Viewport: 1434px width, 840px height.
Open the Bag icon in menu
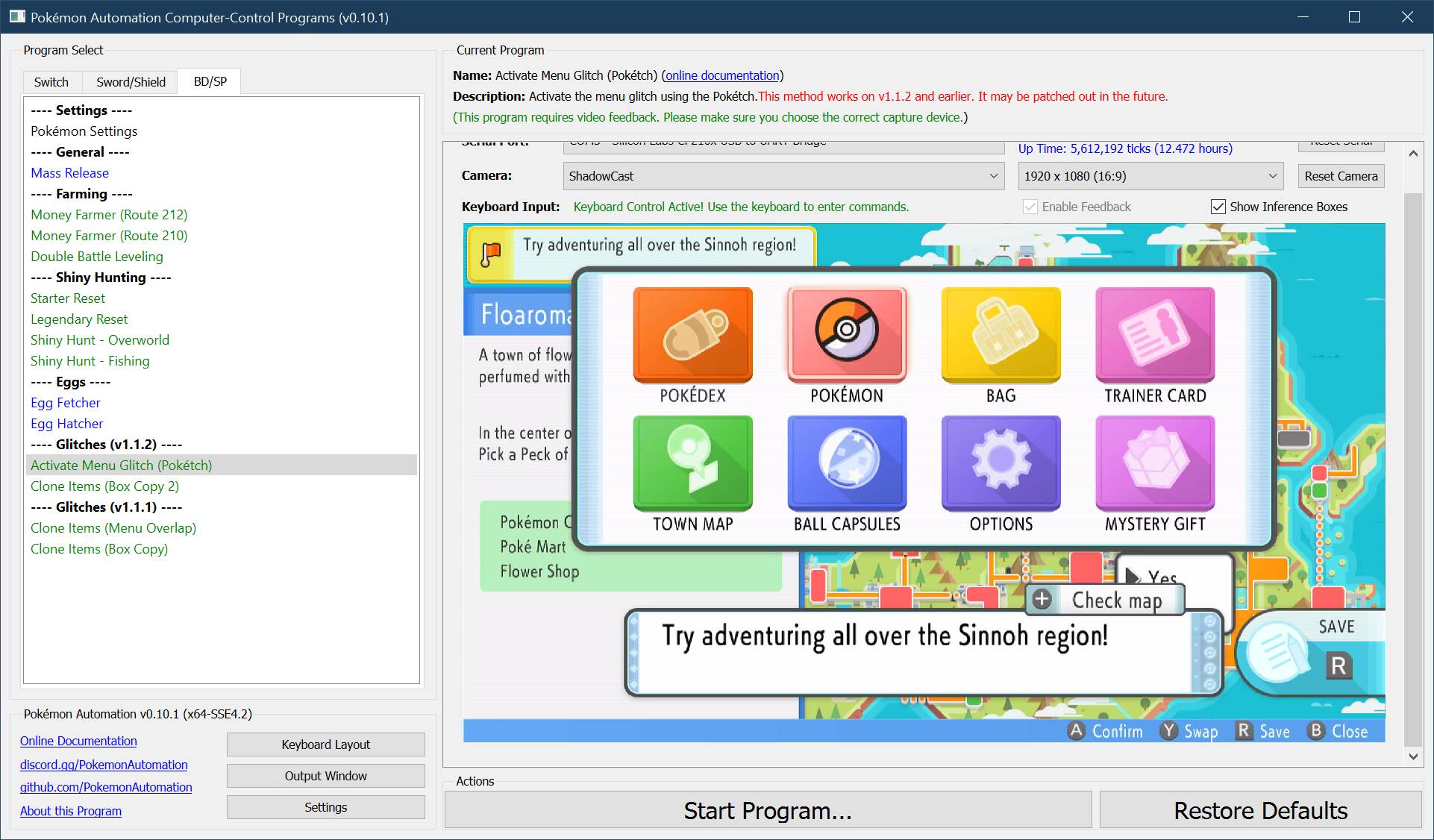pyautogui.click(x=1001, y=334)
